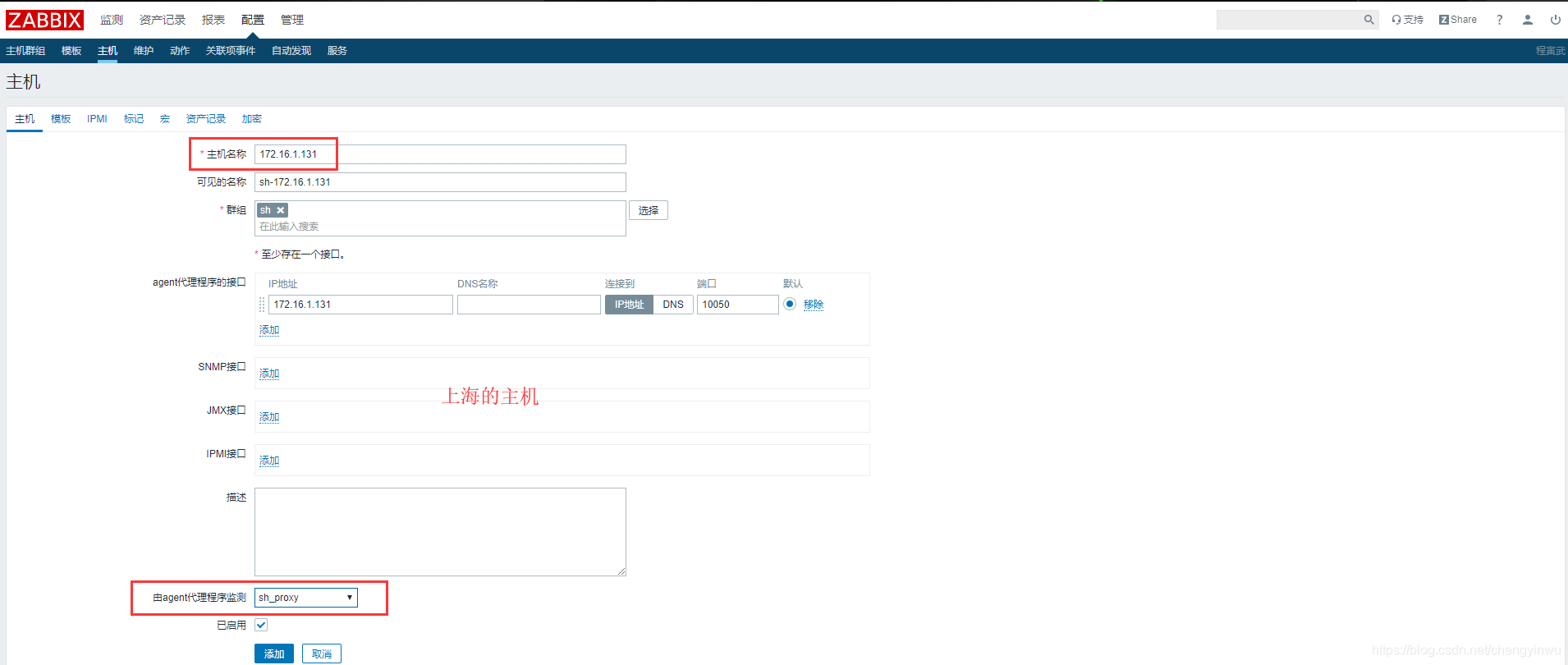Screen dimensions: 1568x665
Task: Go to 维护 submenu
Action: 144,51
